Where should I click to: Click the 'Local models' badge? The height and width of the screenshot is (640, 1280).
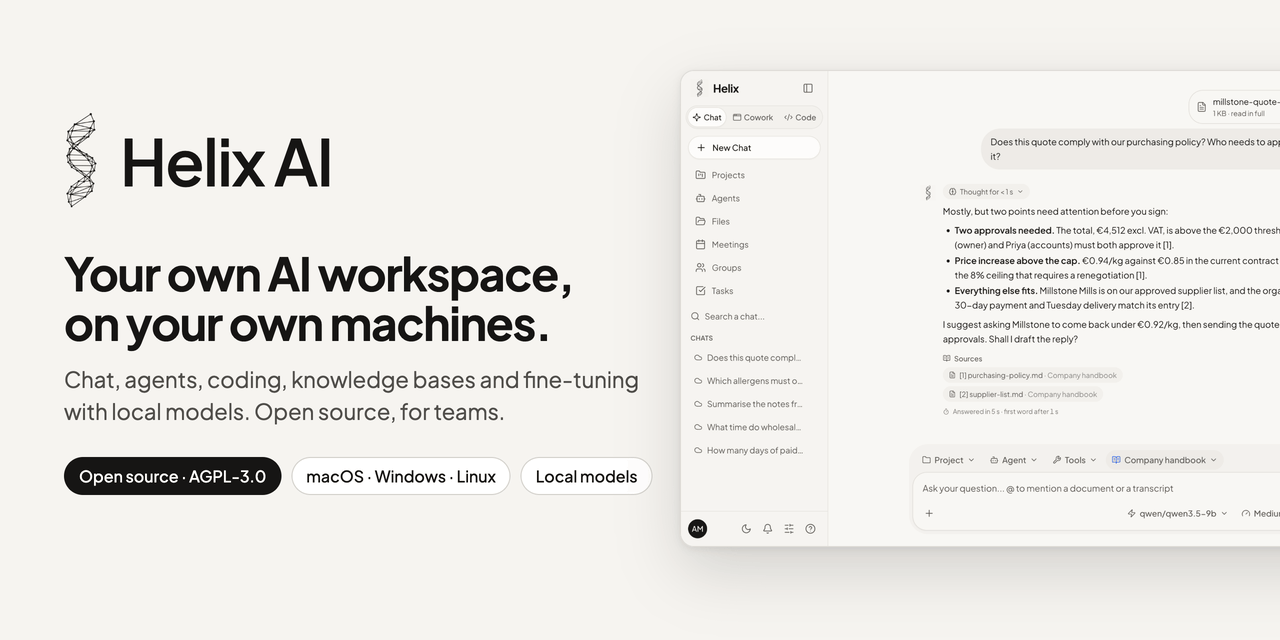coord(586,476)
